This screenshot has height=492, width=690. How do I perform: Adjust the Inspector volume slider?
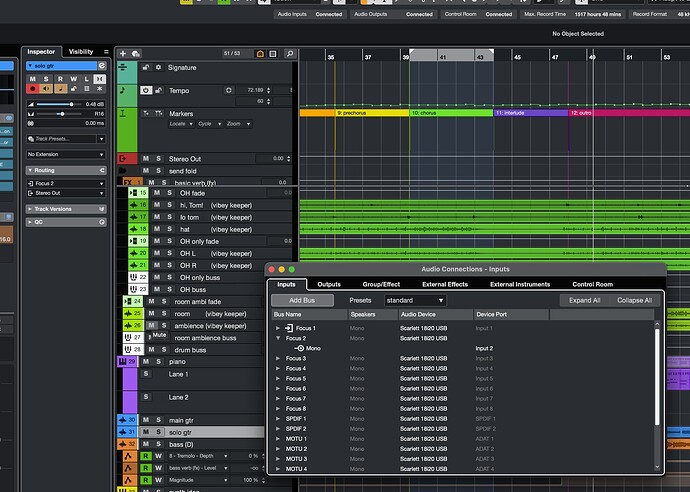tap(59, 104)
